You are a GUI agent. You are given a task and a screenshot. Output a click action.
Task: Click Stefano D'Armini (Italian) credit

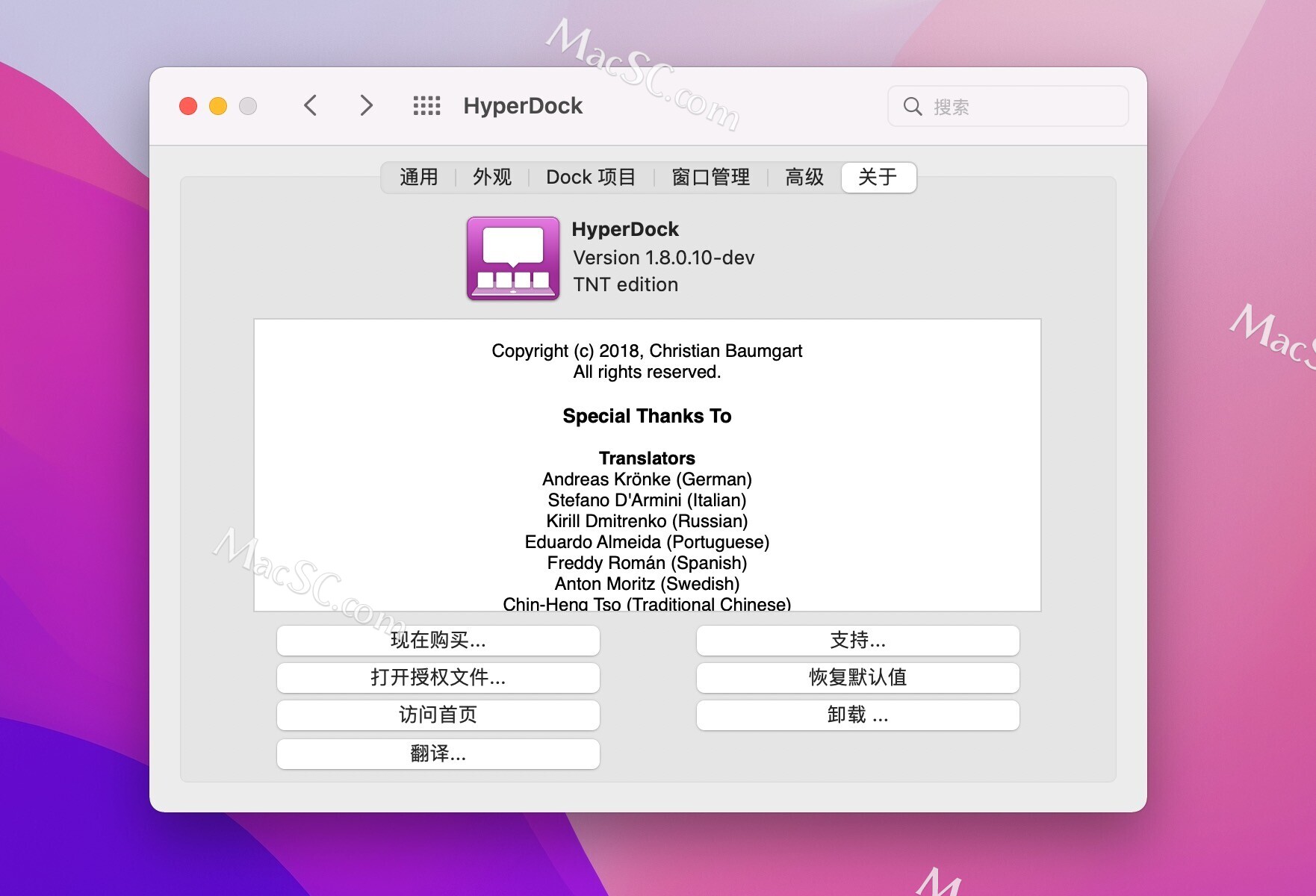click(x=647, y=500)
